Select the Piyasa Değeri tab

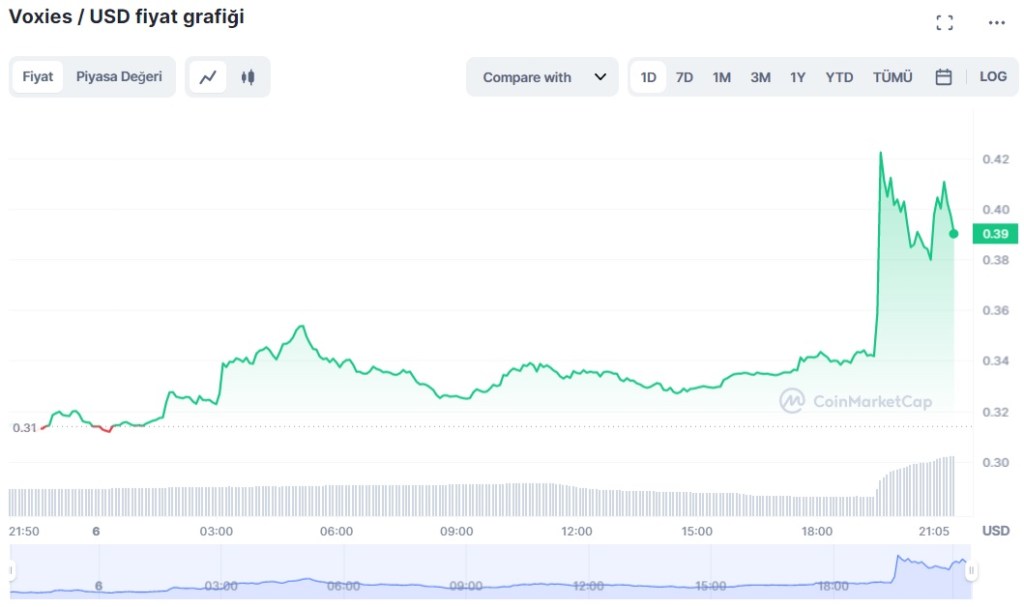(119, 76)
